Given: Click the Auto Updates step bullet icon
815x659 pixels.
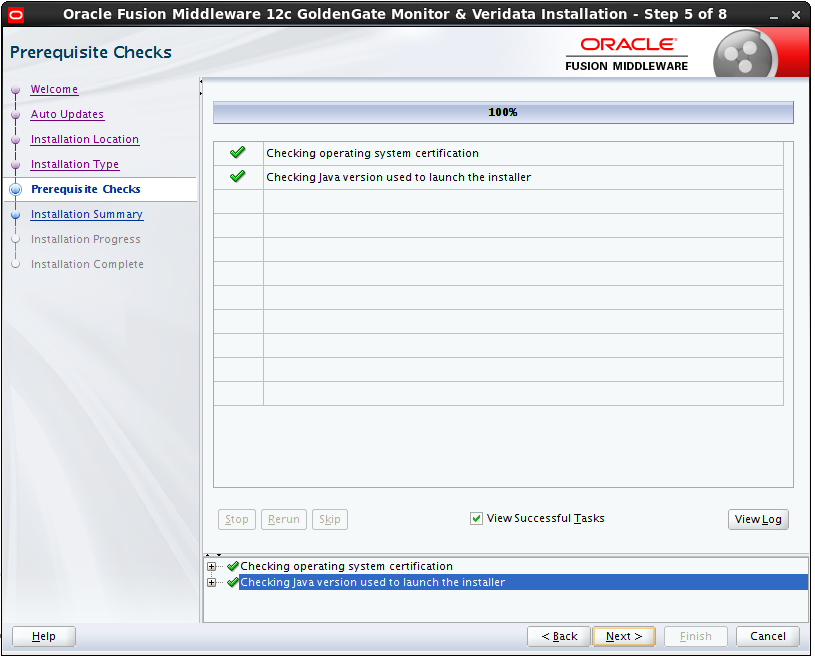Looking at the screenshot, I should pos(16,115).
